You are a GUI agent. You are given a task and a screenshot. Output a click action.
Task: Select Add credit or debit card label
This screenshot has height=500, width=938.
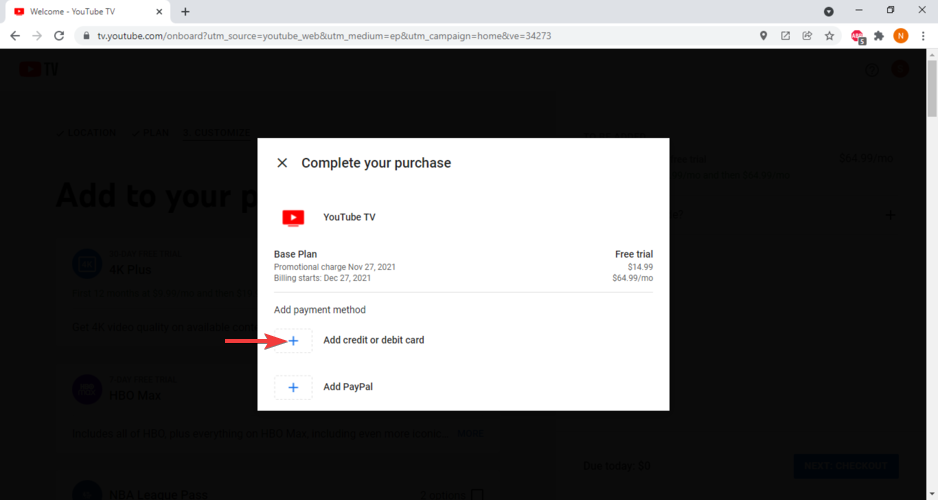coord(373,341)
